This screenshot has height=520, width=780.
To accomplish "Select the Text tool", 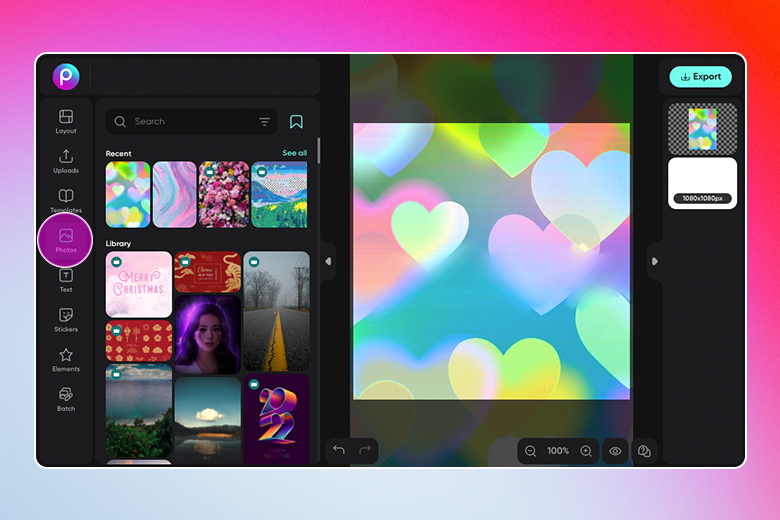I will tap(66, 281).
